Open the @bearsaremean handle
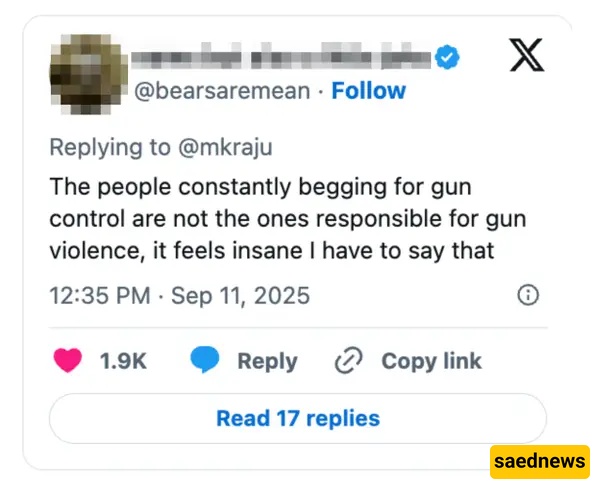This screenshot has height=489, width=600. tap(222, 91)
